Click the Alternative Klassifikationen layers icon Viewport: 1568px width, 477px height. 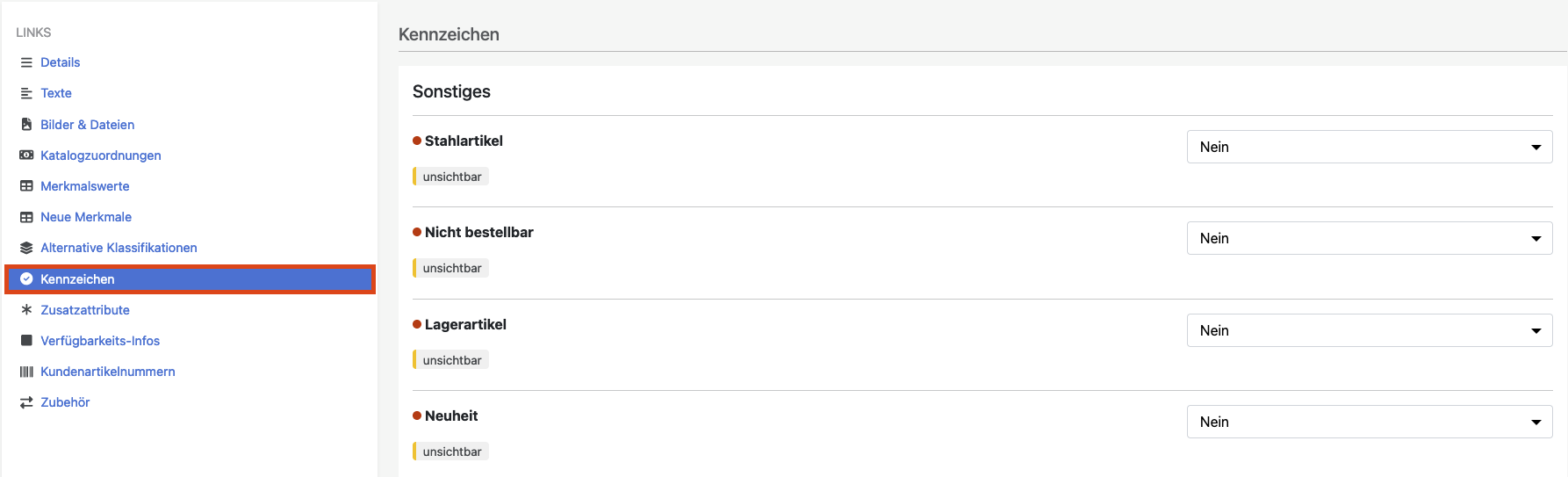26,248
